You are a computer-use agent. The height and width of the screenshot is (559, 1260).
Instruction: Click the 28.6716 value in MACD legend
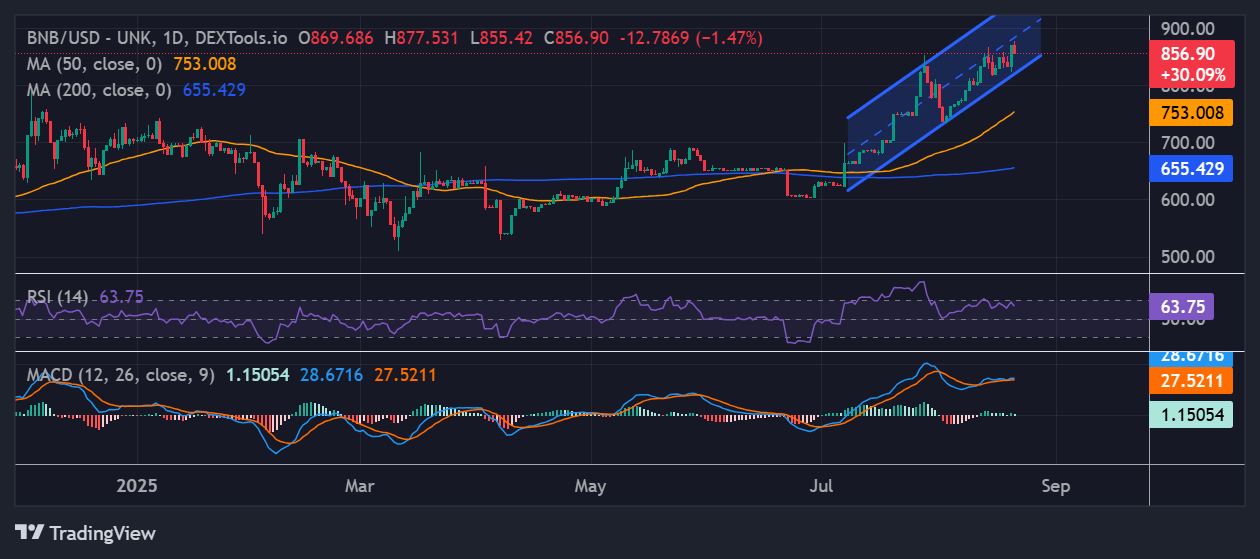332,375
